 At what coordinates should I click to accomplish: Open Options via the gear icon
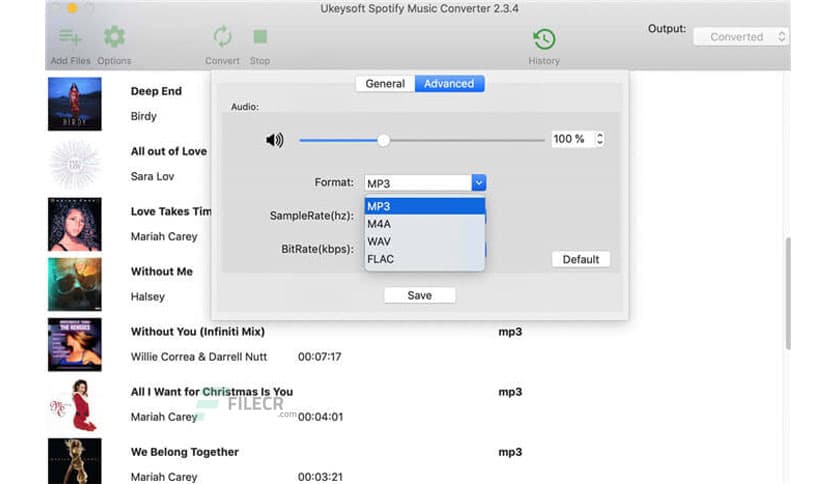pyautogui.click(x=114, y=37)
